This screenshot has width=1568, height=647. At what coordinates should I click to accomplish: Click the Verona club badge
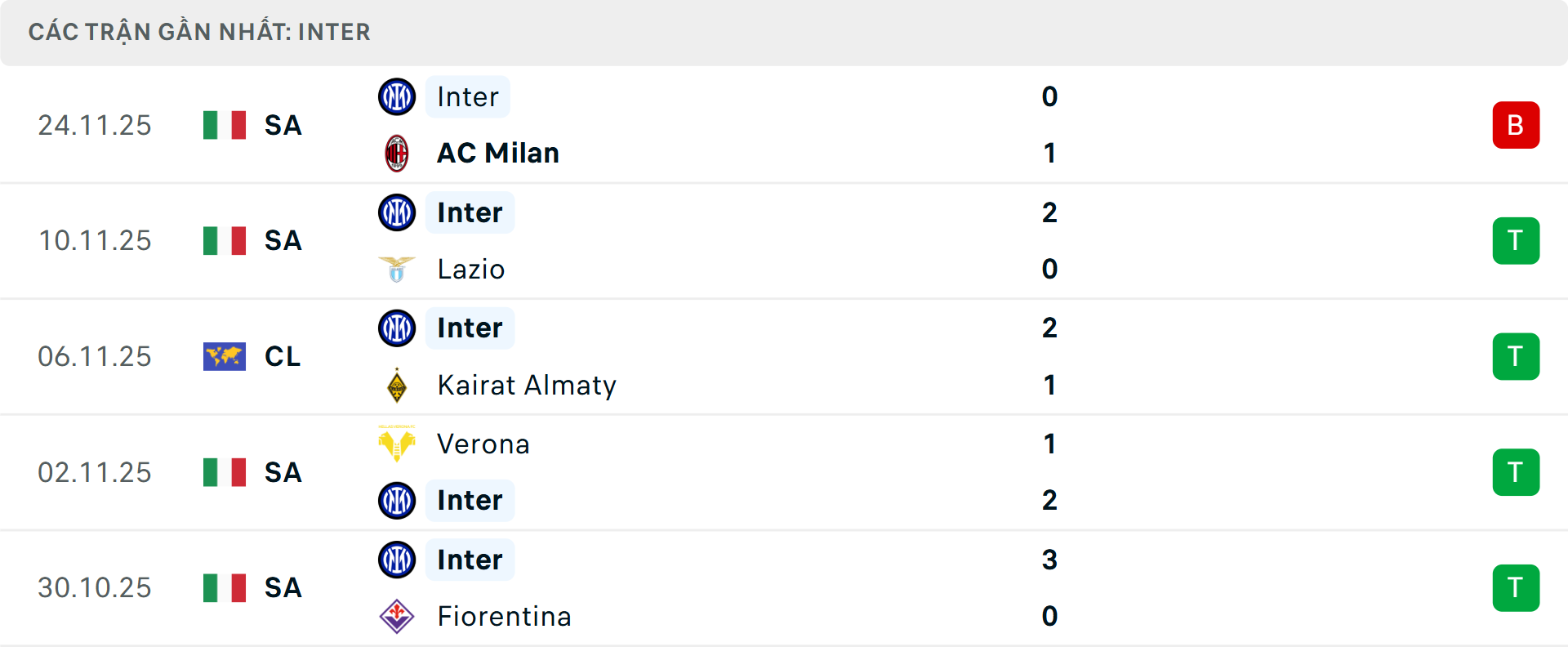[397, 444]
